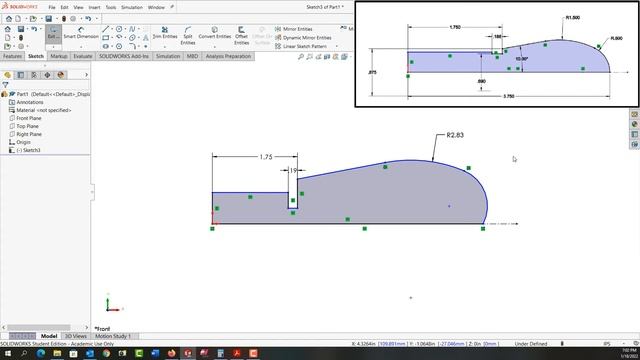Open the Undo dropdown arrow in quick access bar
This screenshot has width=640, height=360.
(x=97, y=19)
